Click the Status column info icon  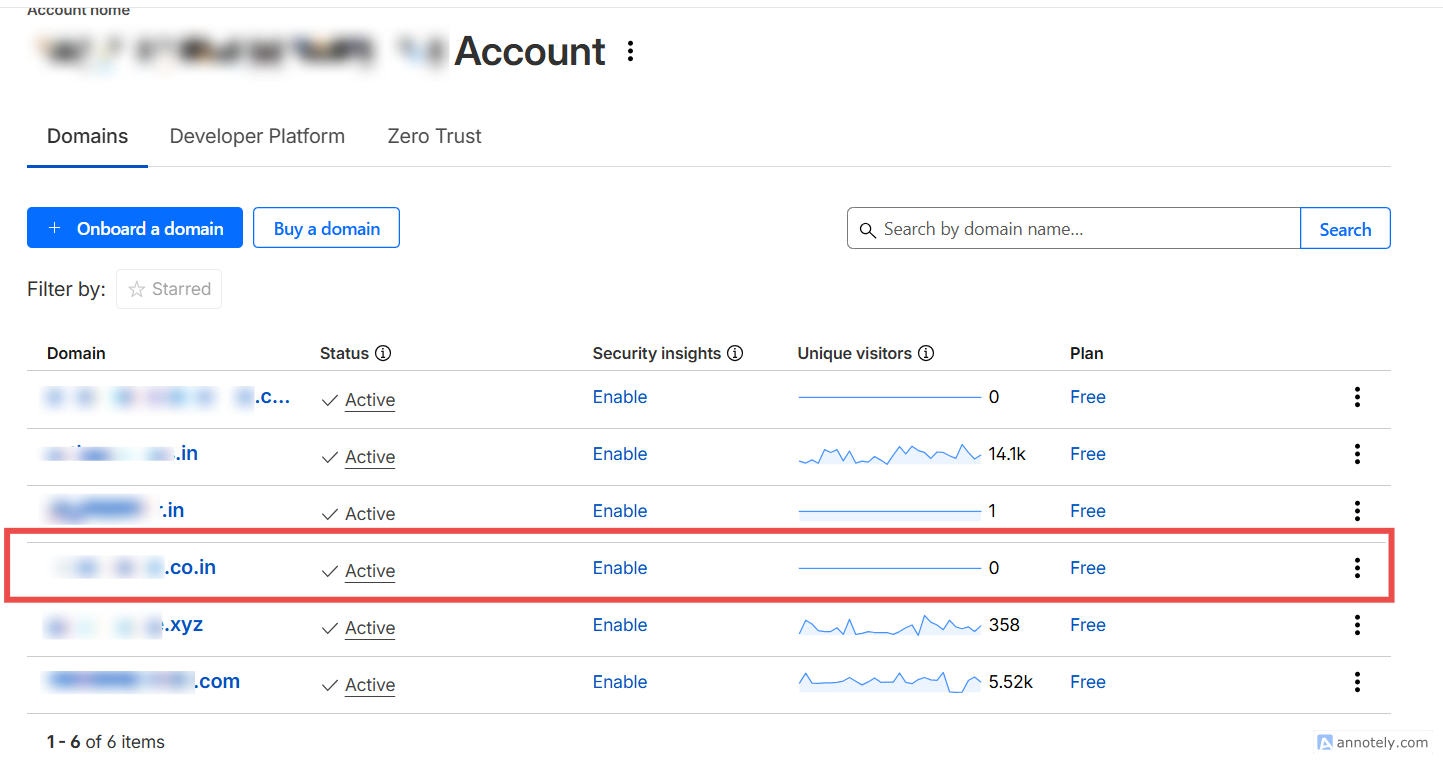coord(383,353)
